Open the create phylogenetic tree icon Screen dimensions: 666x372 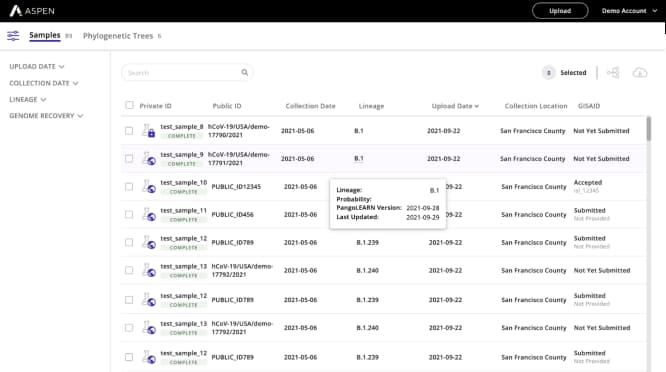613,73
